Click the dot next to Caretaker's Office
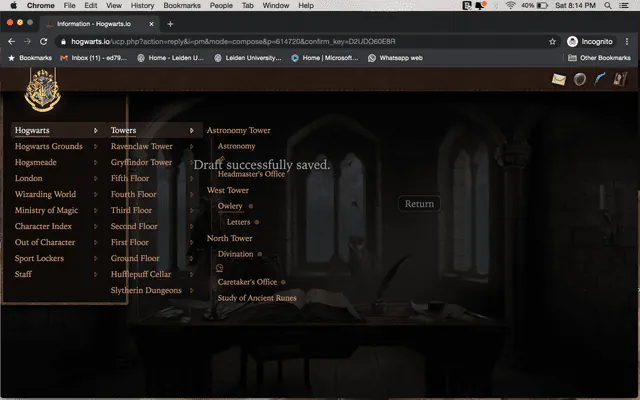 click(283, 282)
